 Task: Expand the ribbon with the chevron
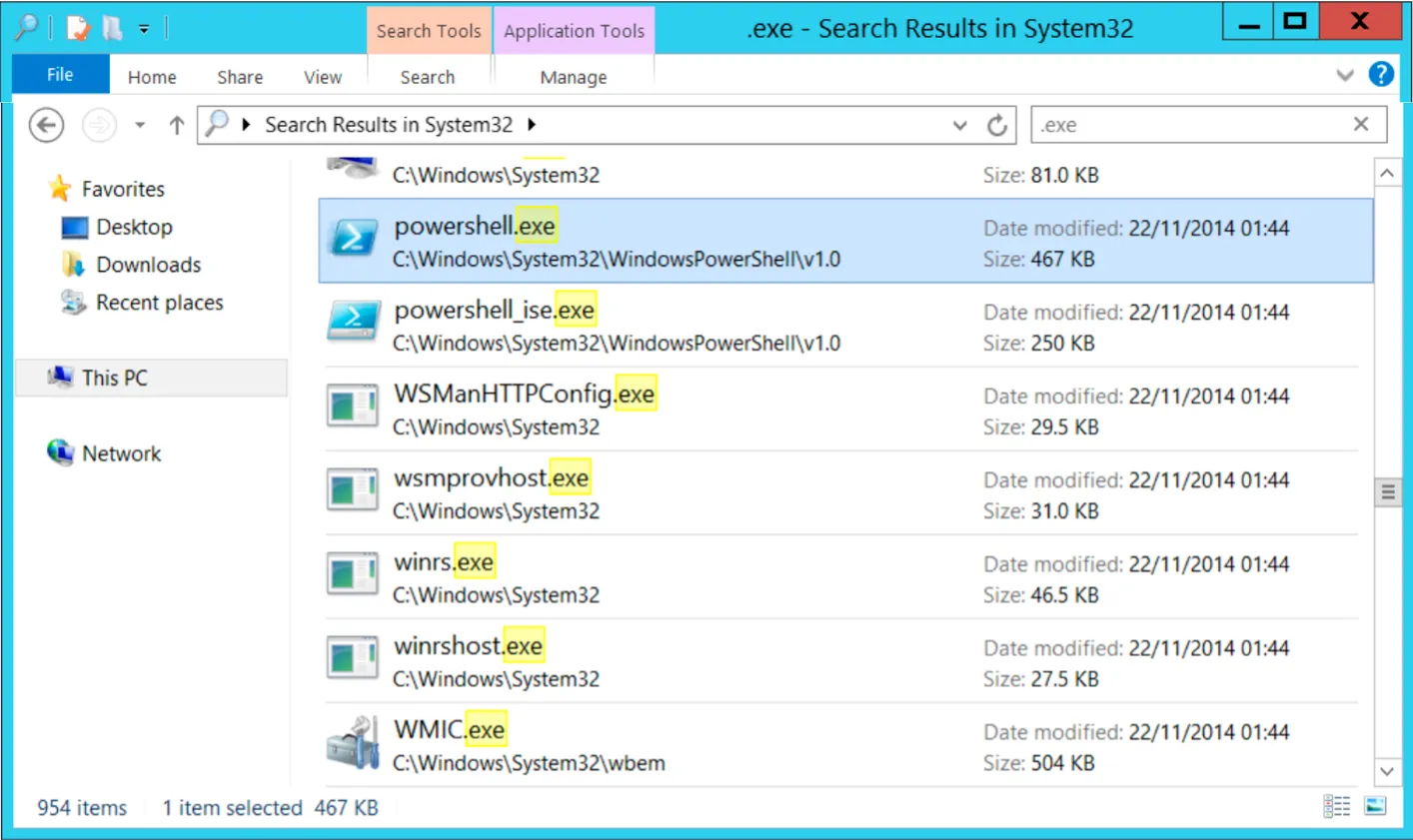(1345, 75)
